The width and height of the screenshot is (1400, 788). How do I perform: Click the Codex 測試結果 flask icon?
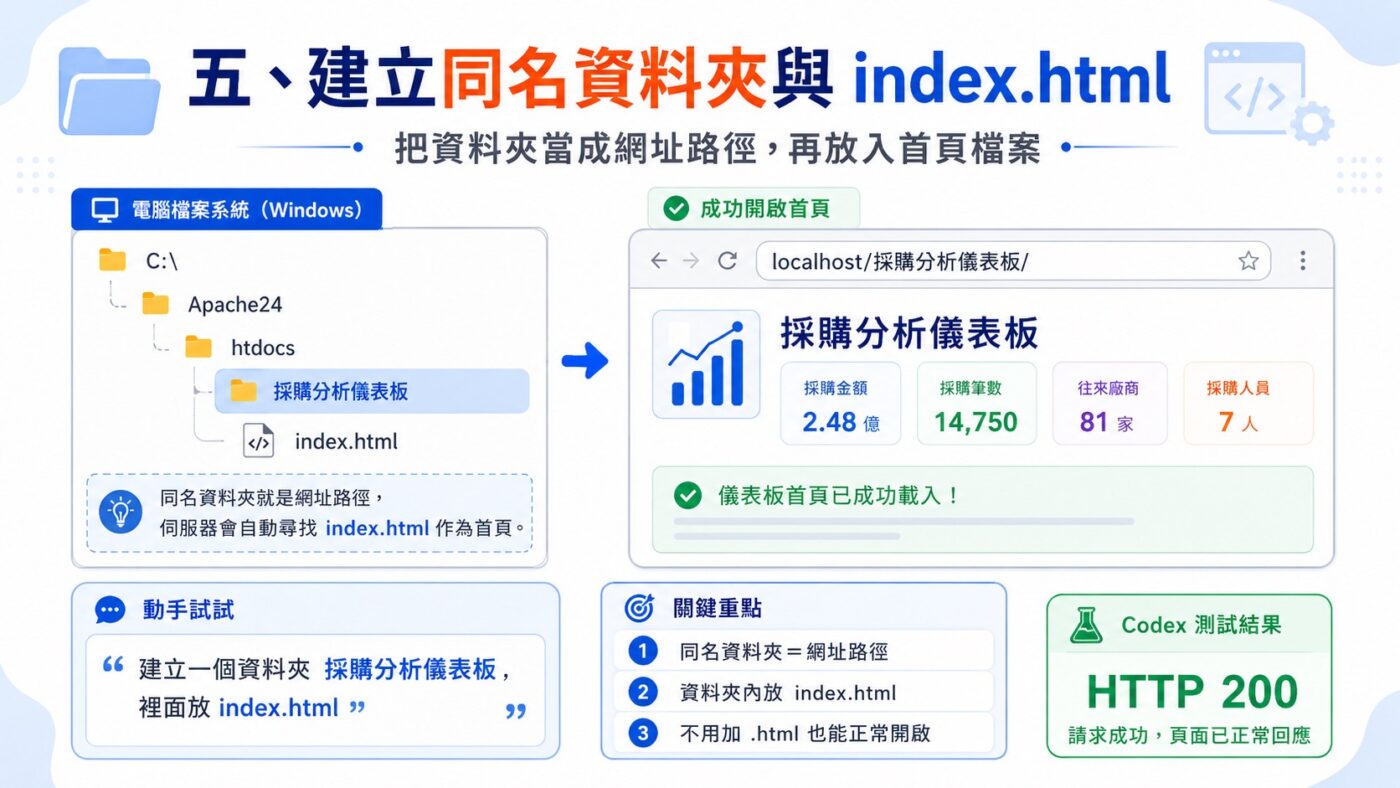1086,625
